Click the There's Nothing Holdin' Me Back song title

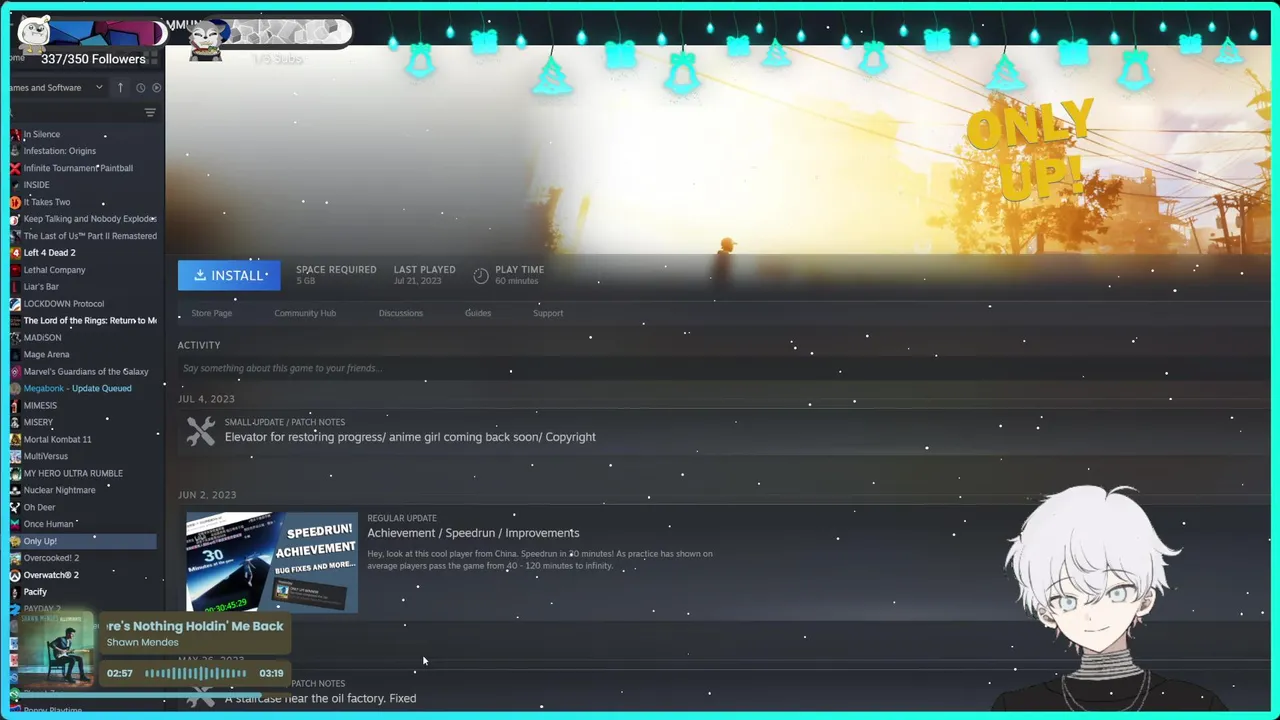(x=195, y=626)
